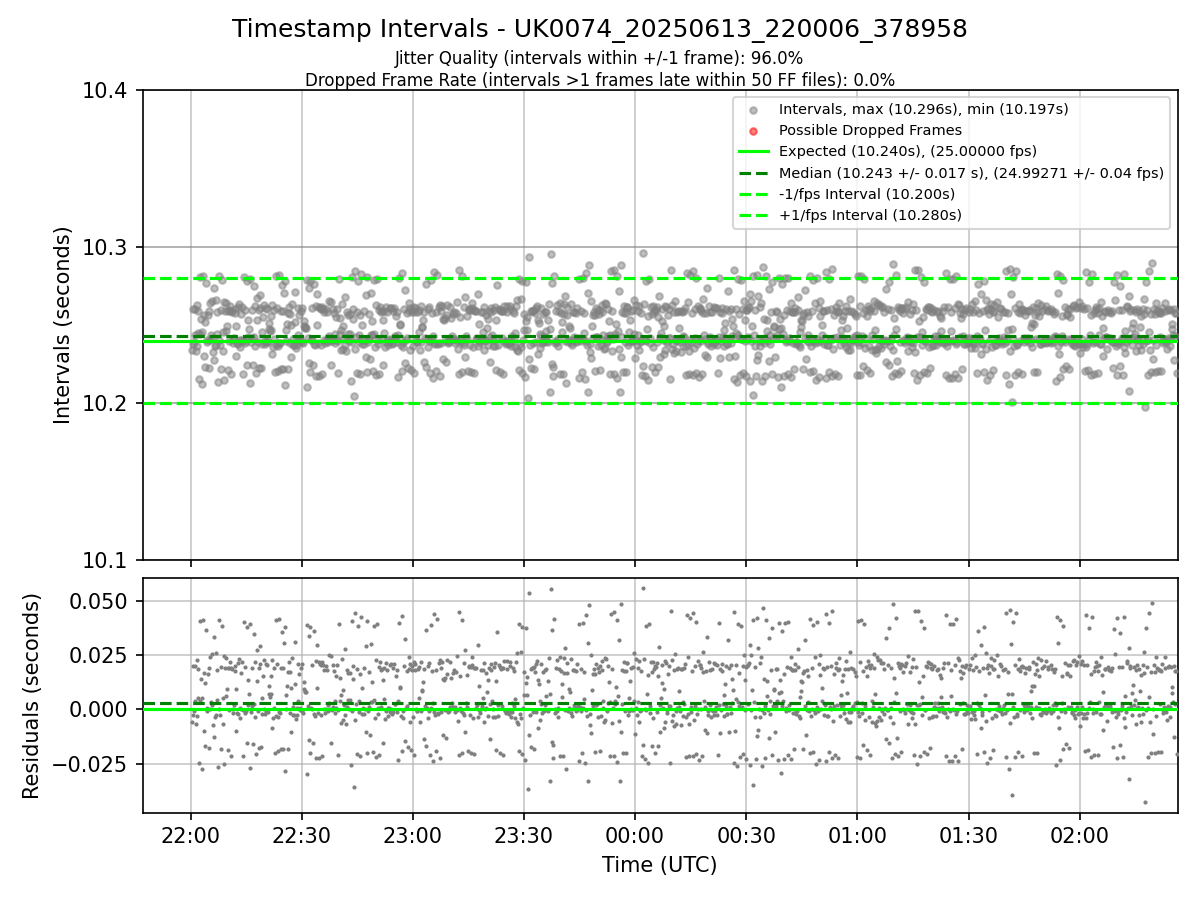This screenshot has height=900, width=1200.
Task: Click legend entry 'Expected (10.240s), (25.00000 fps)'
Action: [908, 151]
